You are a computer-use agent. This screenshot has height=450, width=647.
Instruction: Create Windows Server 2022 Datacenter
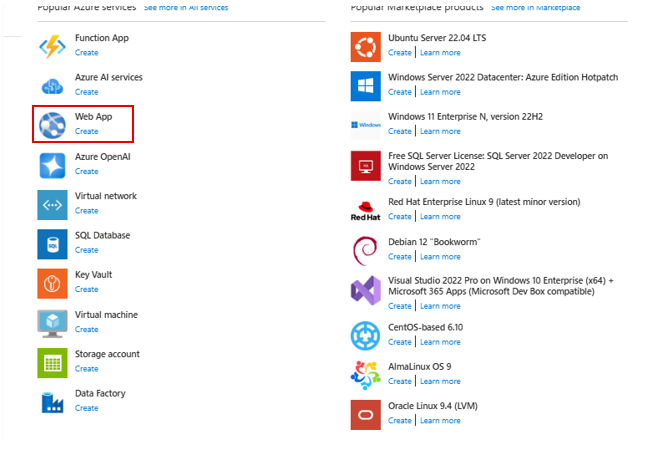pyautogui.click(x=399, y=92)
